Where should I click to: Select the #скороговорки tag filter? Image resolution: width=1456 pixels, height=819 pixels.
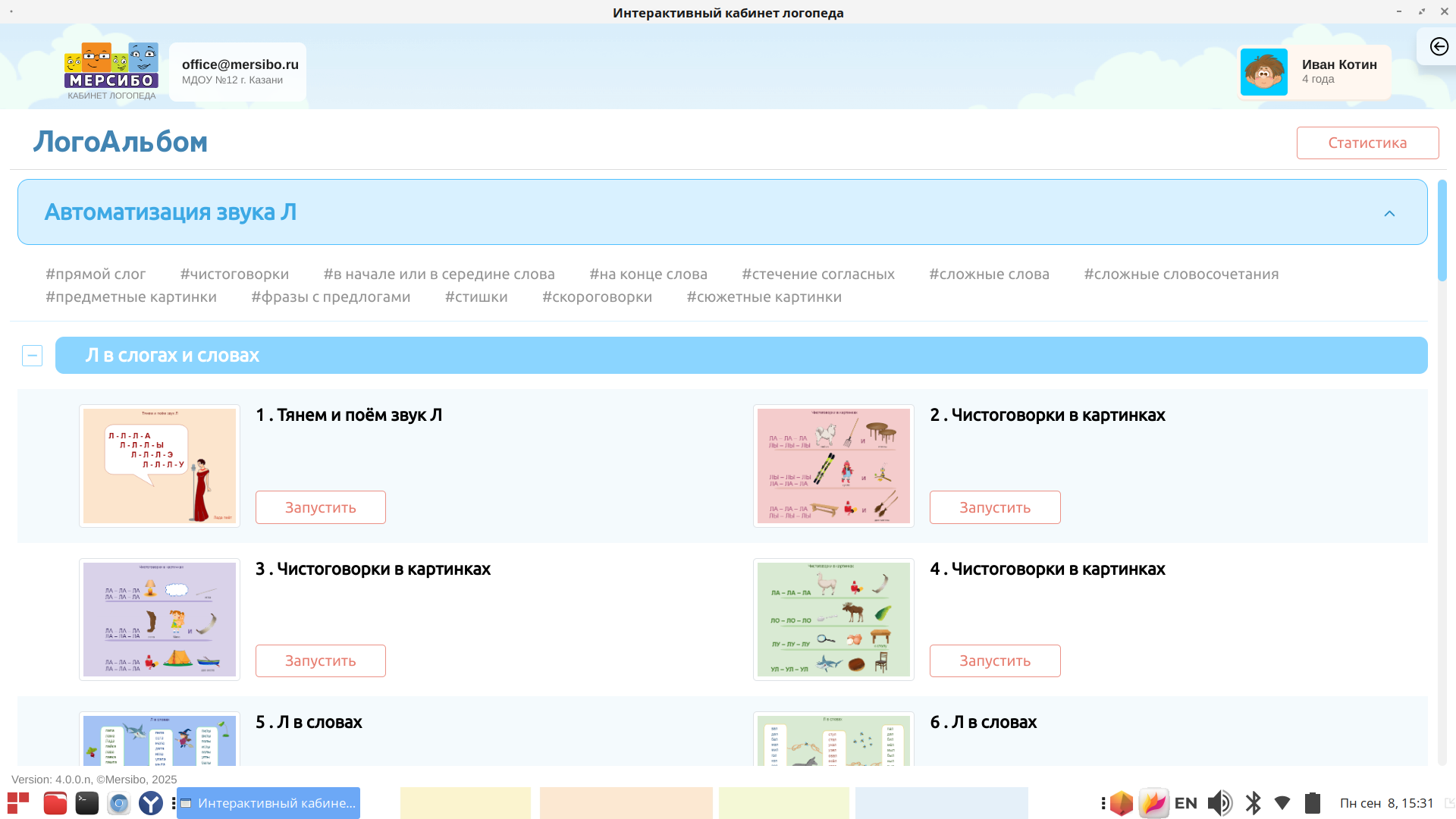pos(597,297)
